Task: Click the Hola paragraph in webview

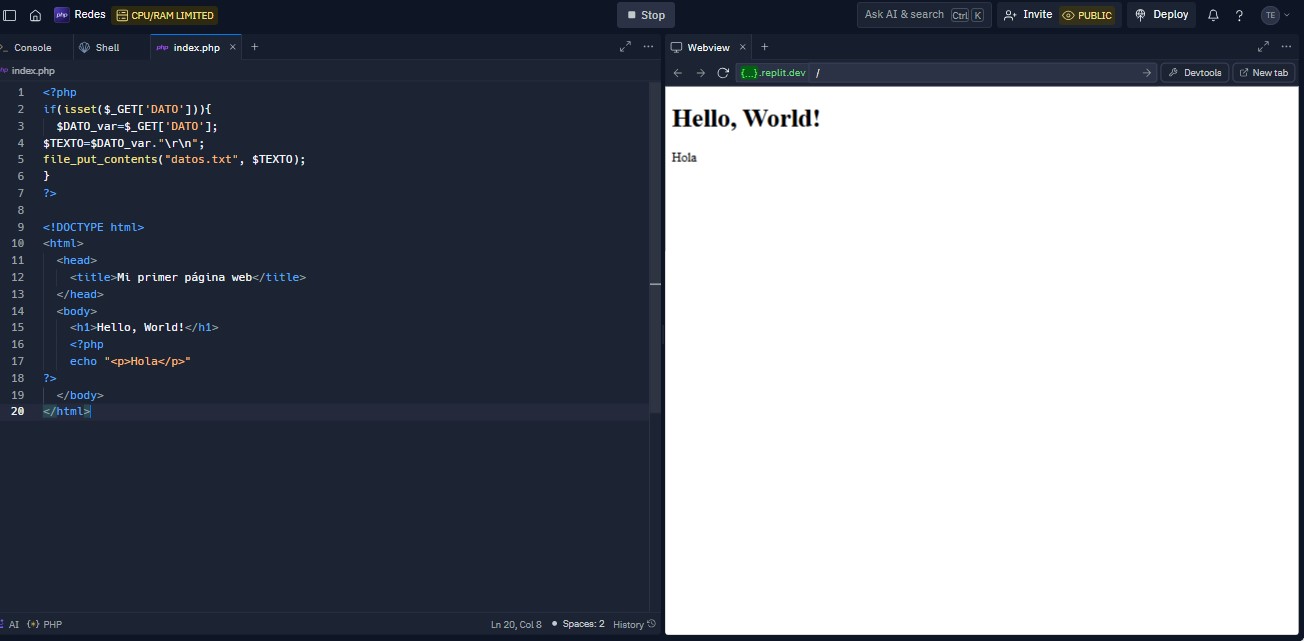Action: [x=684, y=158]
